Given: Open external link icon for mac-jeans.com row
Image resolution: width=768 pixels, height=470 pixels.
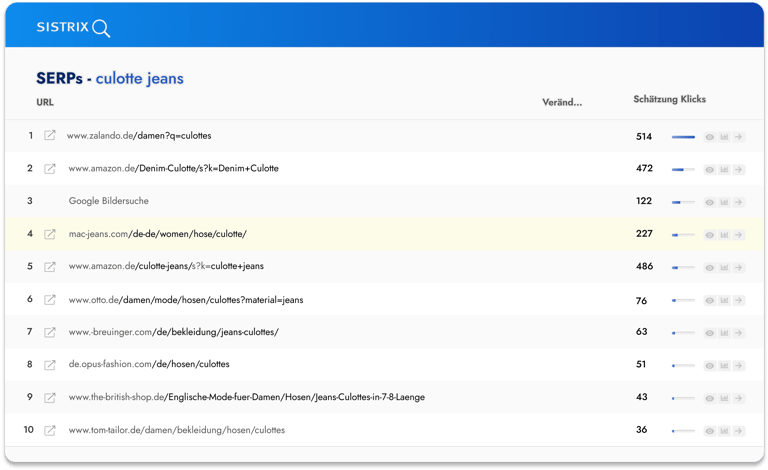Looking at the screenshot, I should click(49, 234).
